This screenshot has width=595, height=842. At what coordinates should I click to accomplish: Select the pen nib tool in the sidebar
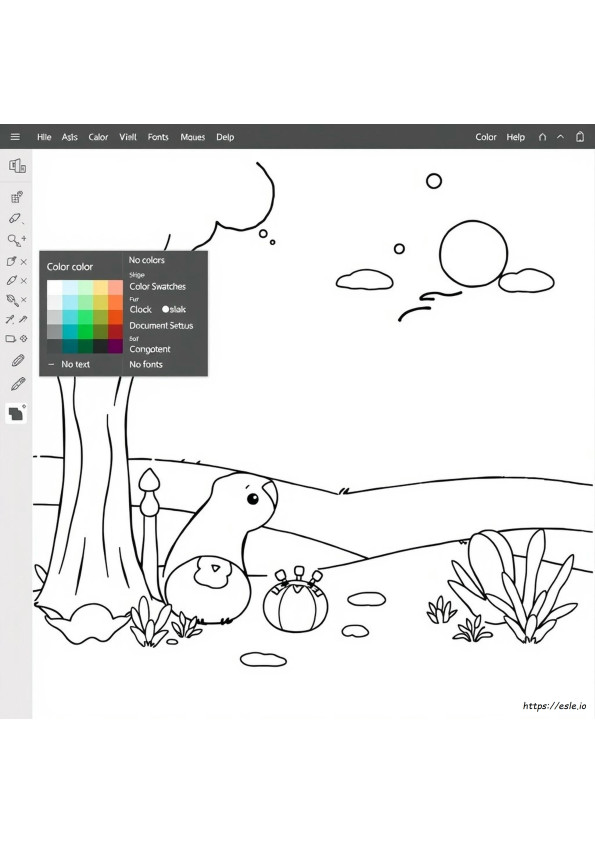point(11,280)
